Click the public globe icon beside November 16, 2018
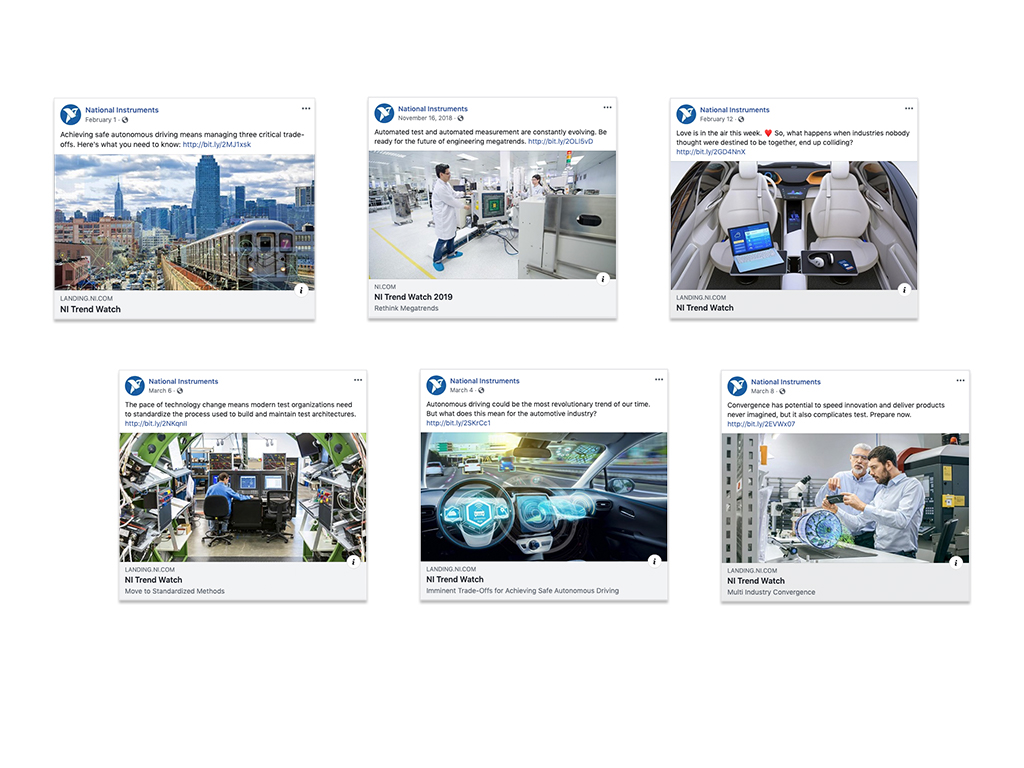This screenshot has height=768, width=1024. point(460,118)
